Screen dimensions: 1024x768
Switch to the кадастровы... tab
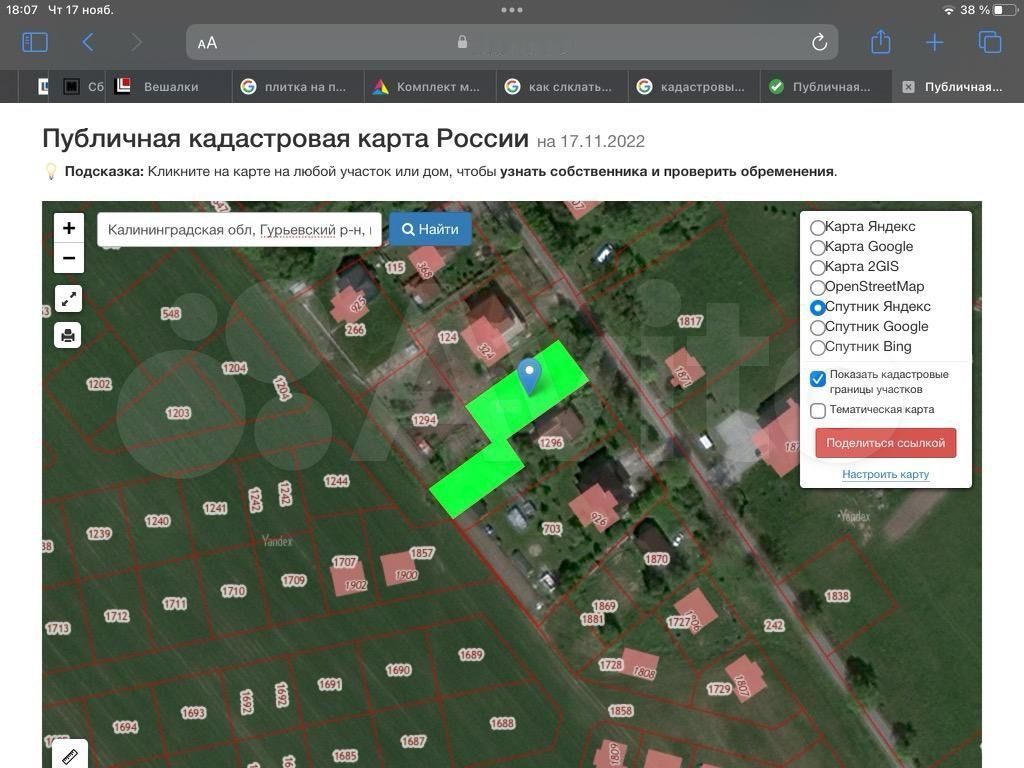(694, 86)
